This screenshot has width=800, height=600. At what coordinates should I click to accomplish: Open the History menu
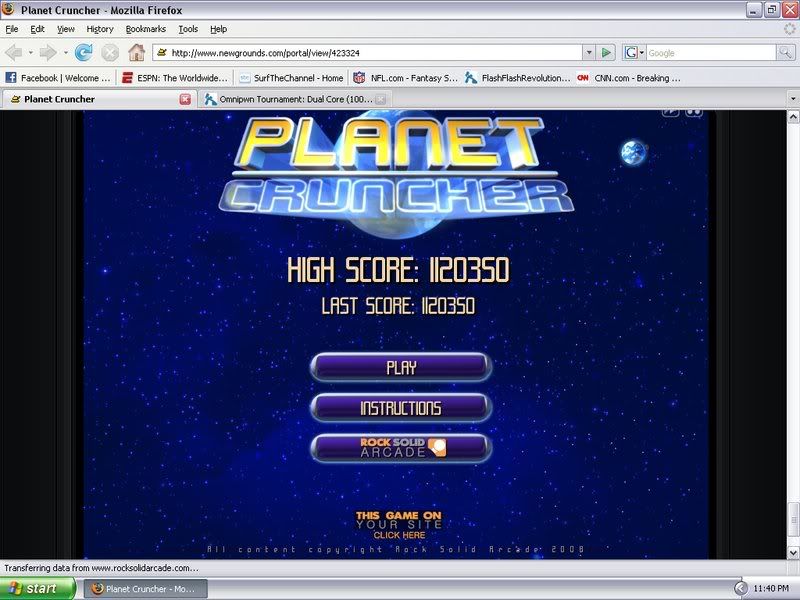100,29
